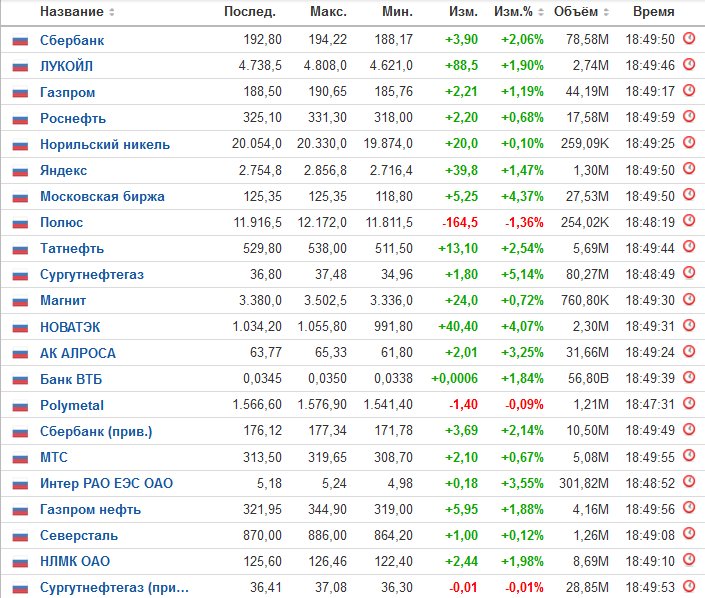
Task: Click the clock icon in Сбербанк row
Action: [689, 38]
